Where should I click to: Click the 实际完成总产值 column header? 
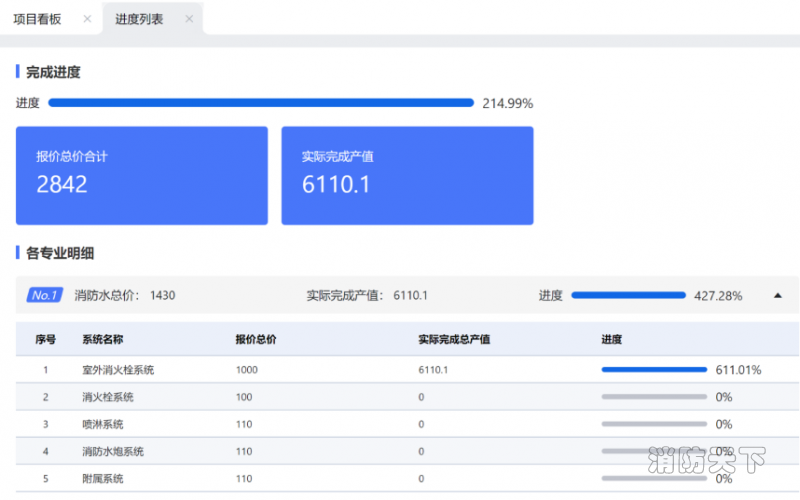pyautogui.click(x=454, y=340)
